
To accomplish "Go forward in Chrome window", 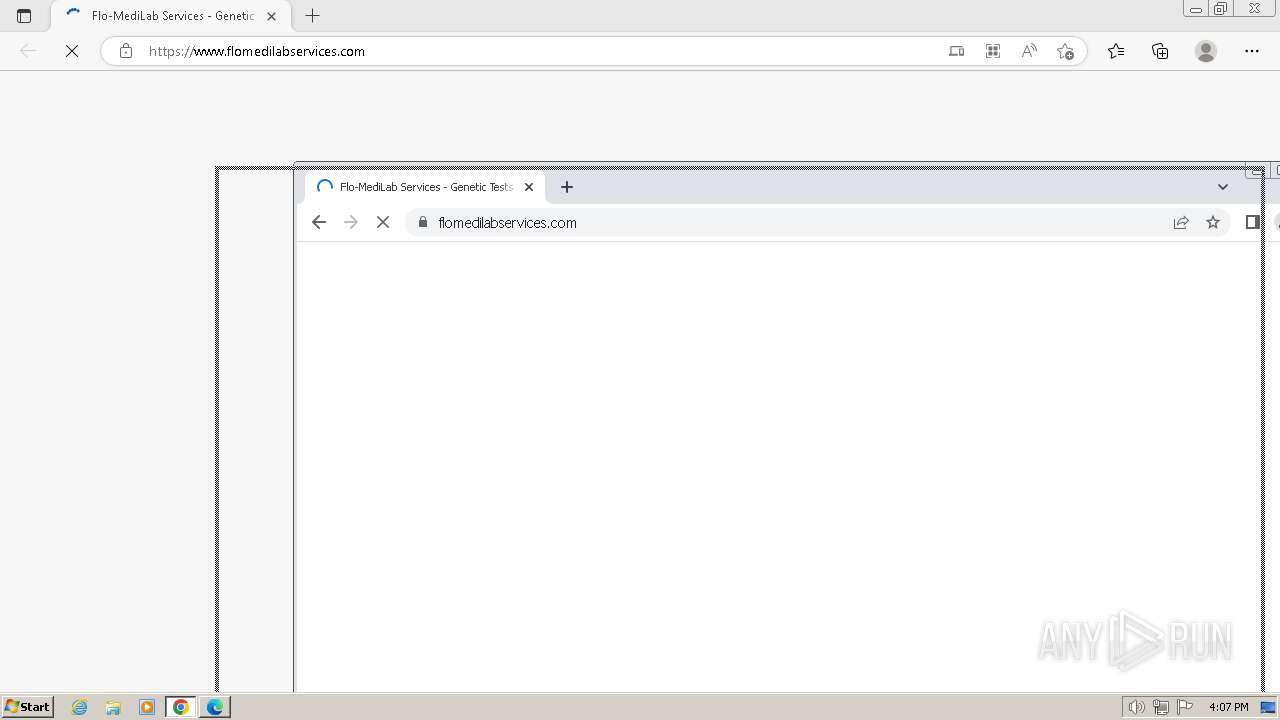I will coord(350,223).
